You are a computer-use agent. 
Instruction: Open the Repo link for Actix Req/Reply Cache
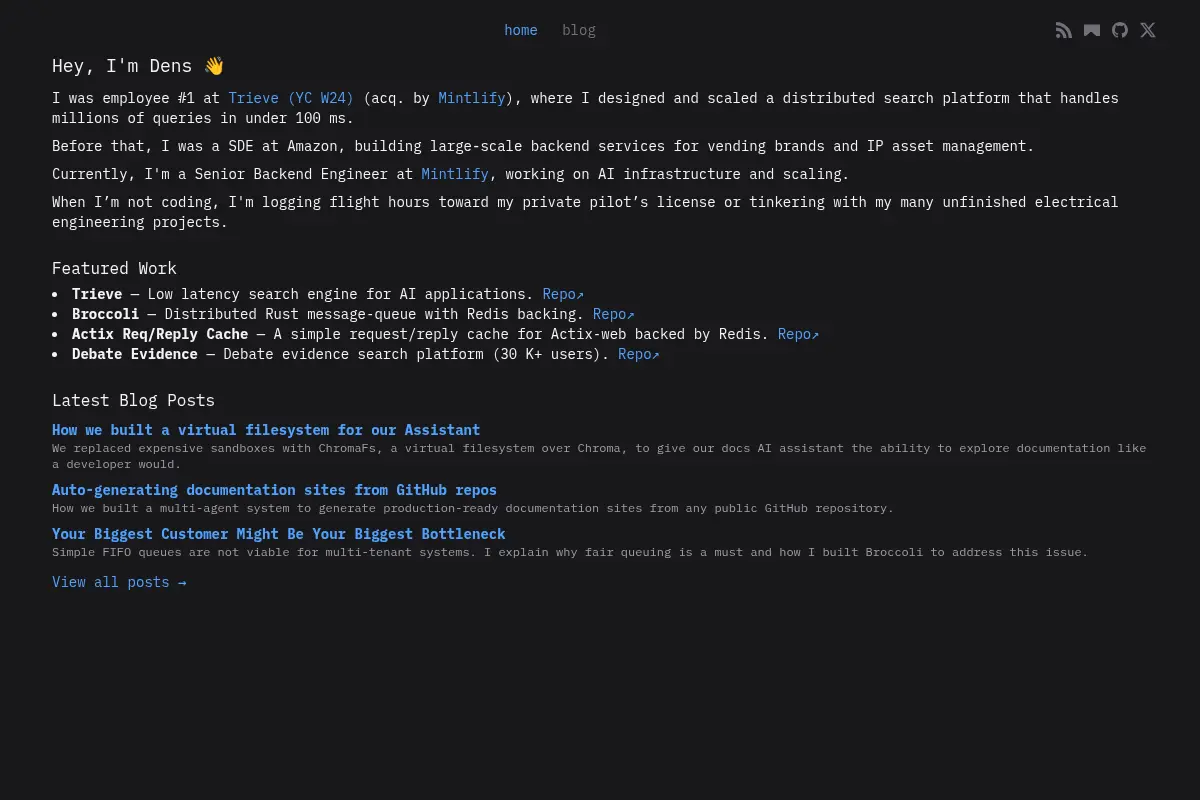pyautogui.click(x=799, y=334)
